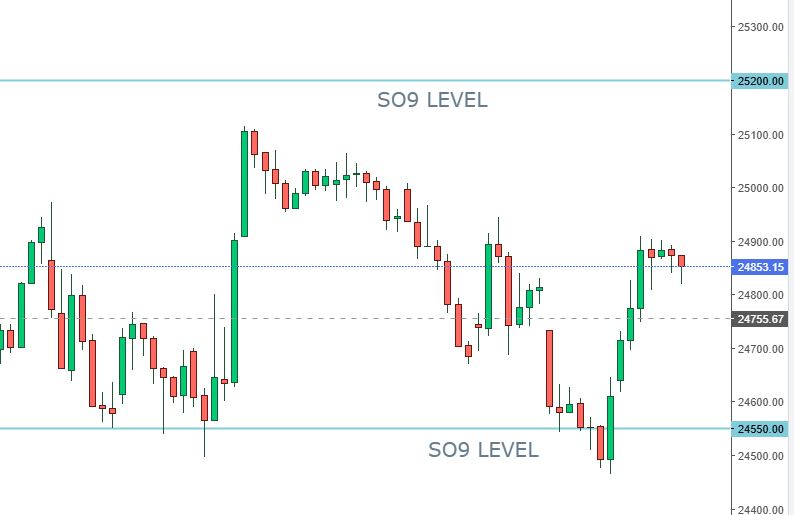Click the 24550.00 price label tag
Image resolution: width=794 pixels, height=515 pixels.
tap(760, 429)
